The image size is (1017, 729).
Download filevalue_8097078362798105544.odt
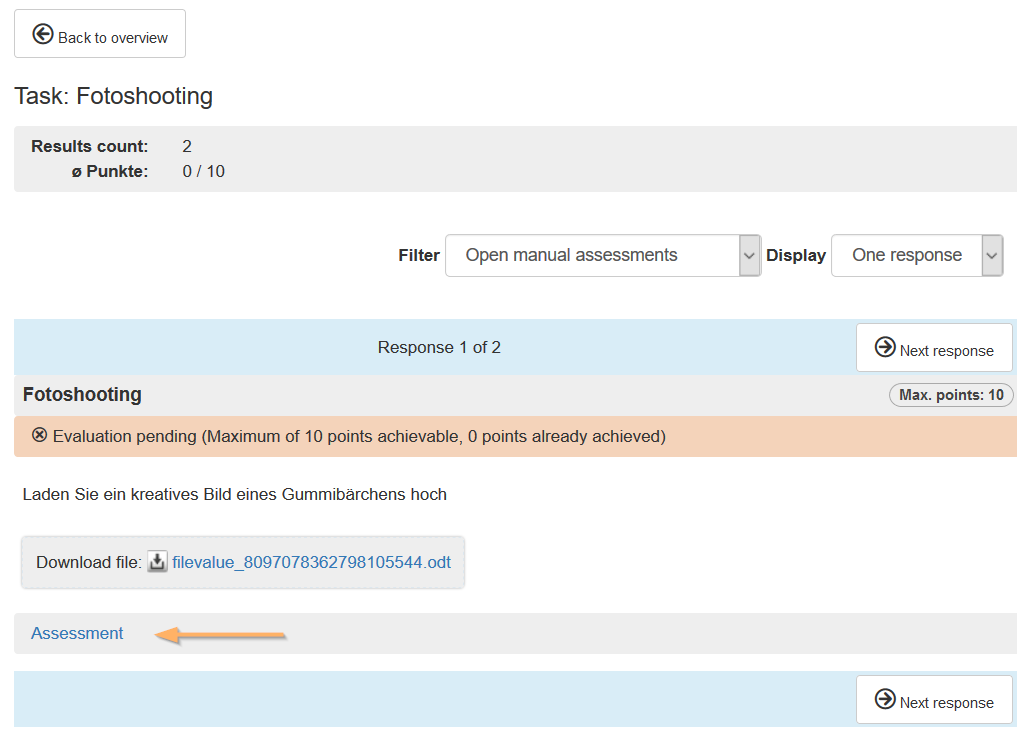pyautogui.click(x=311, y=563)
